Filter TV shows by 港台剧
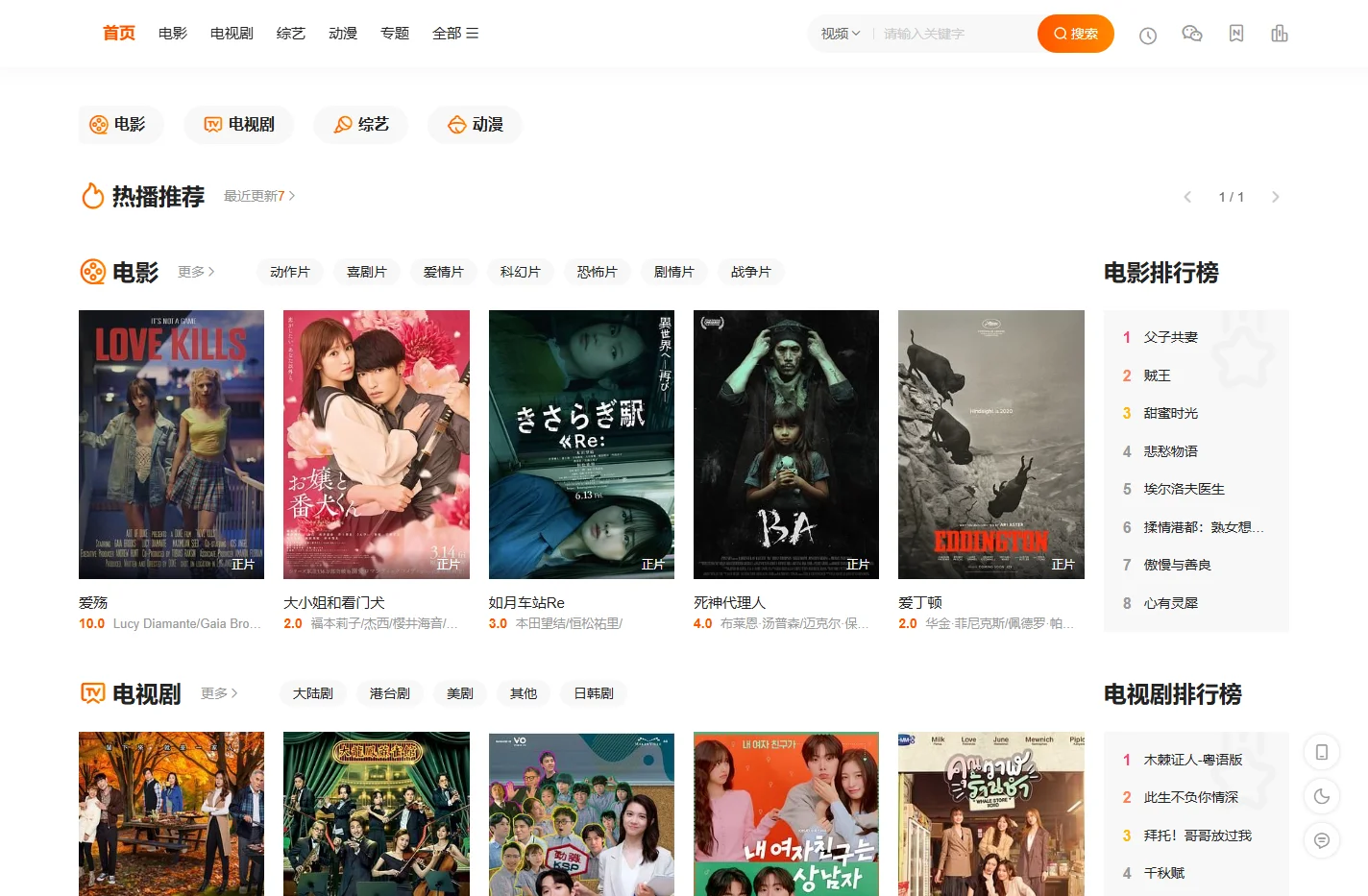The height and width of the screenshot is (896, 1368). 390,693
